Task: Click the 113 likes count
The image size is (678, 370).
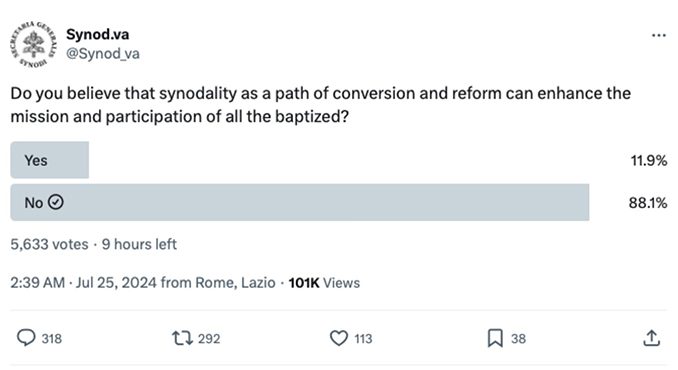Action: click(363, 338)
